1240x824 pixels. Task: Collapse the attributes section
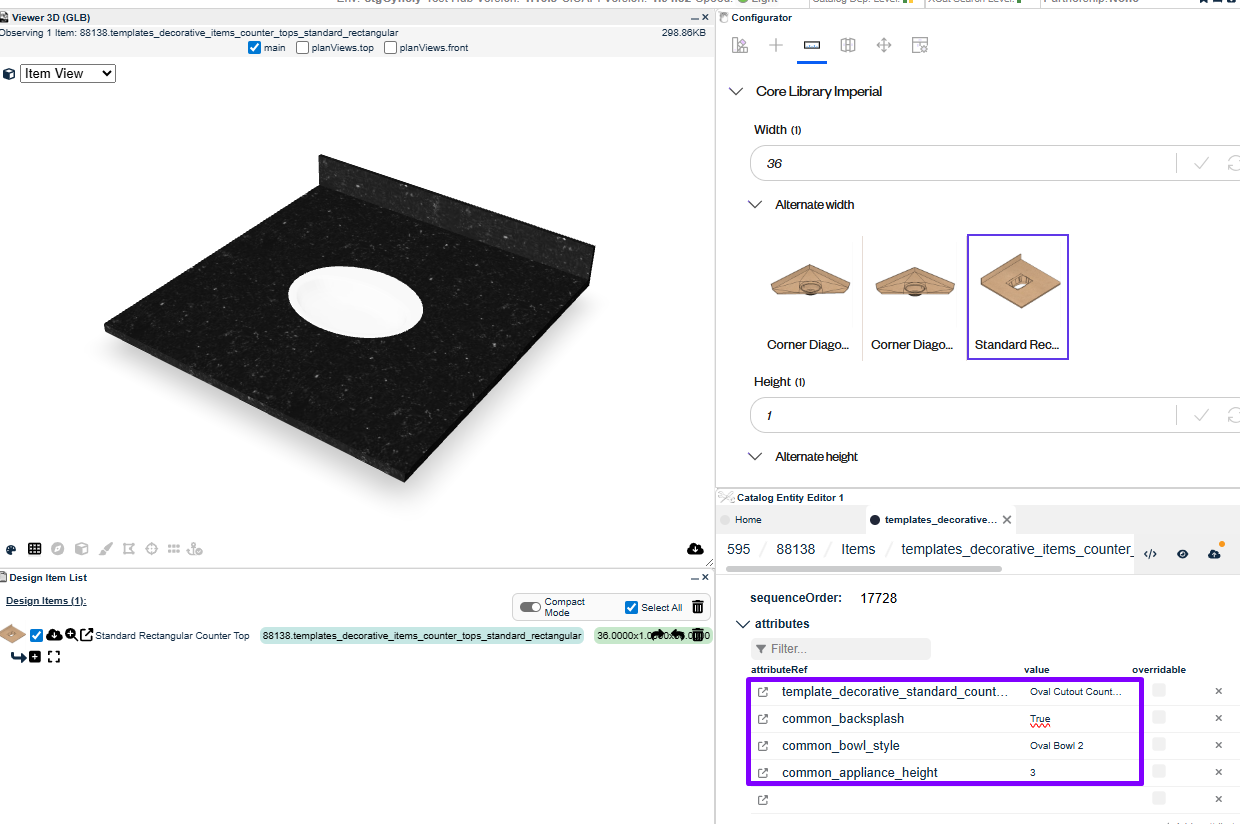click(742, 624)
